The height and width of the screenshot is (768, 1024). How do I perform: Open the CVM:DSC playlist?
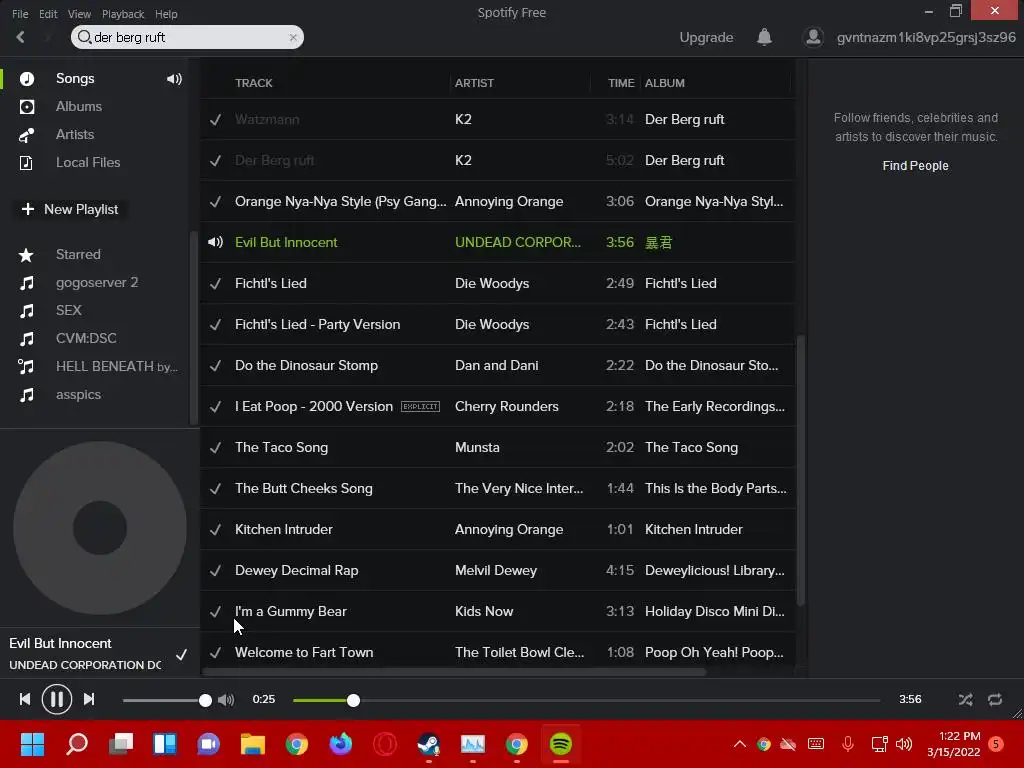(x=86, y=339)
